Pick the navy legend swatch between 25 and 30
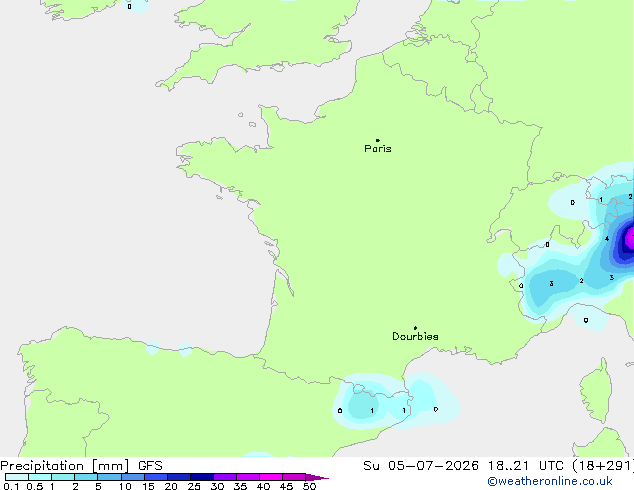The image size is (634, 490). 202,477
